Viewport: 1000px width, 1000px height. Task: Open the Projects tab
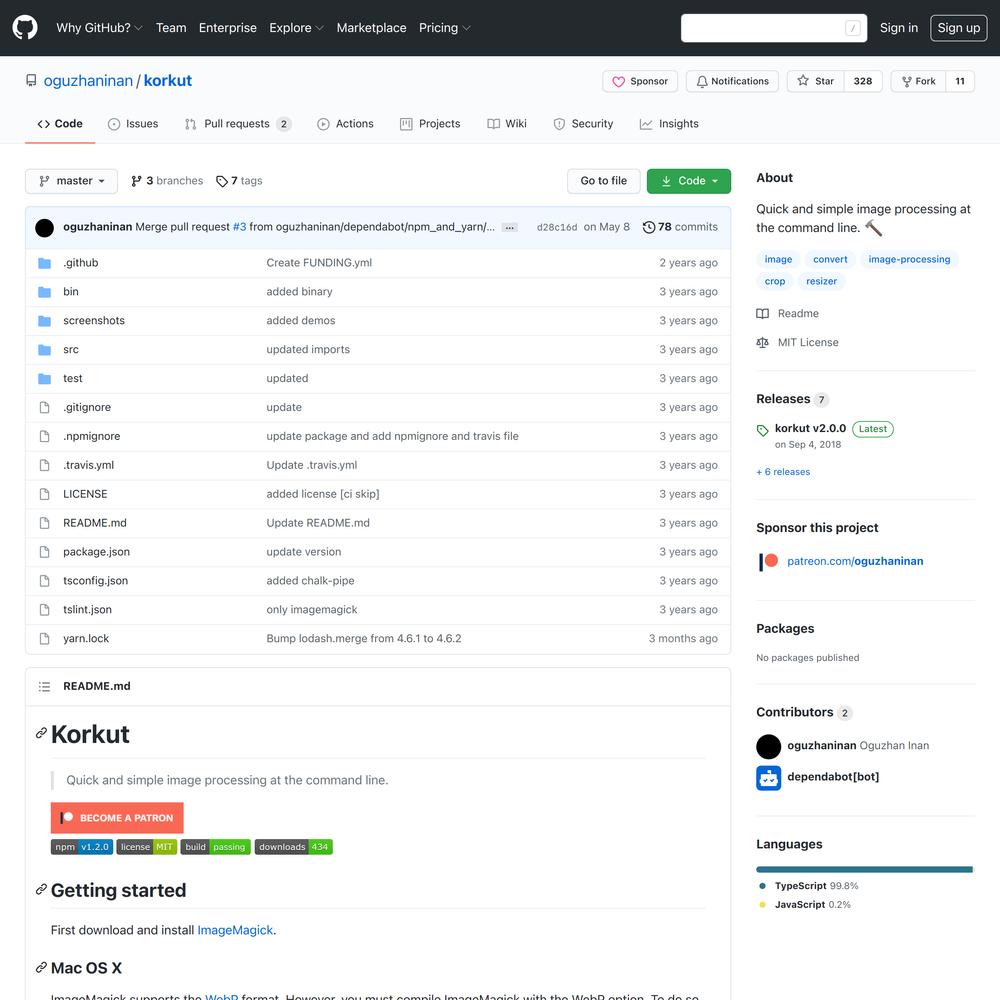tap(430, 124)
